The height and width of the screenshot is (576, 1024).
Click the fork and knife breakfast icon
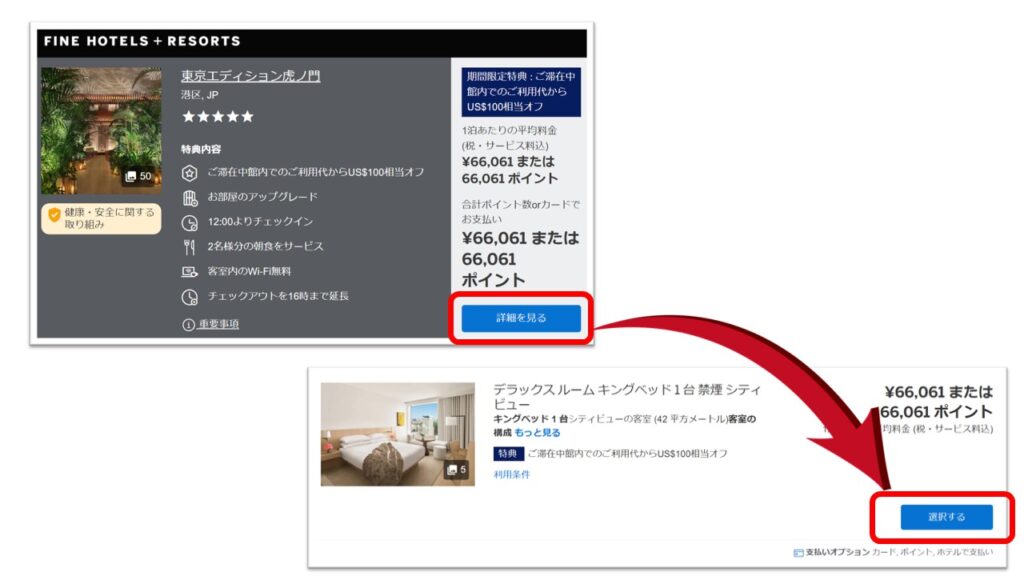[189, 247]
